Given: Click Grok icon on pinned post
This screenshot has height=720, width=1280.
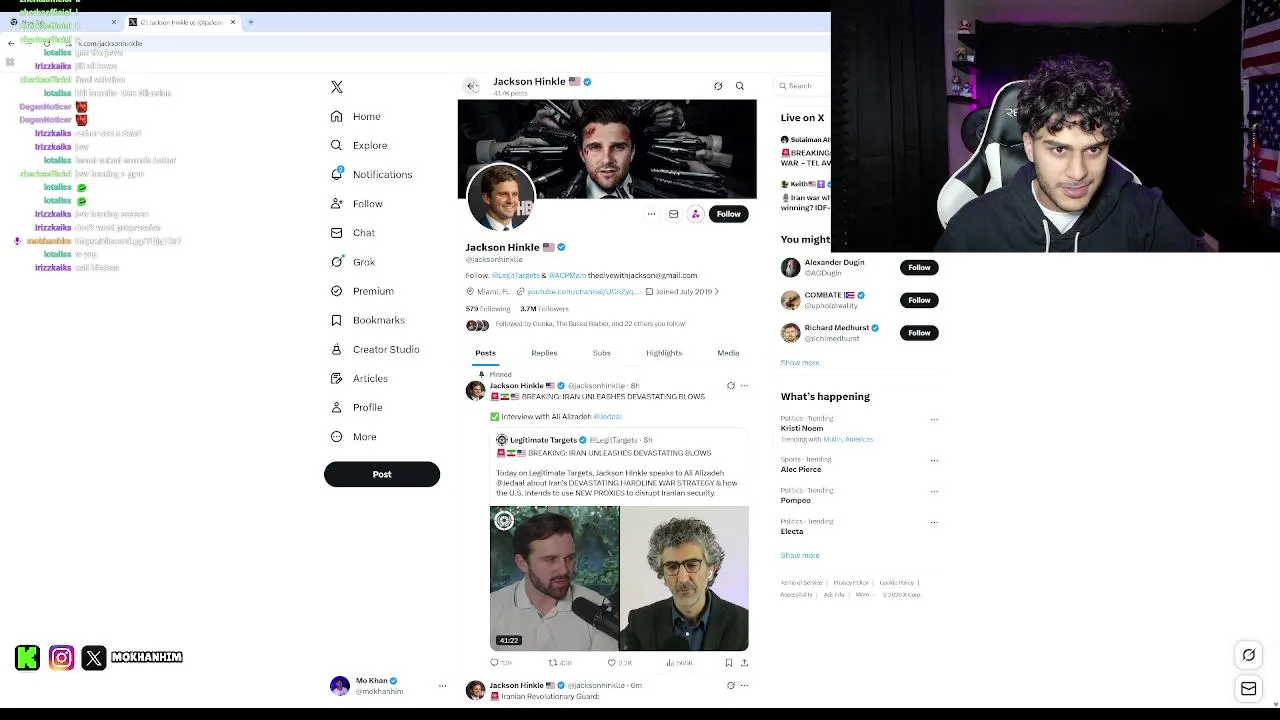Looking at the screenshot, I should 730,386.
